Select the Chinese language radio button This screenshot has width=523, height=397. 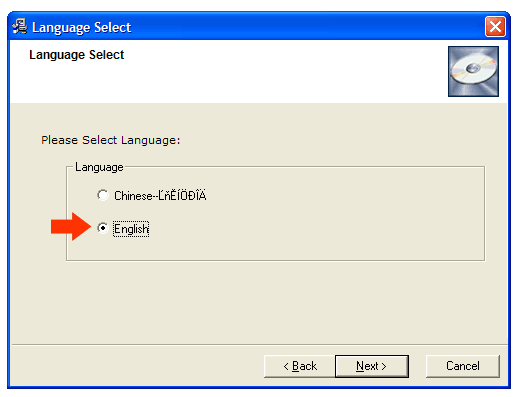(103, 195)
